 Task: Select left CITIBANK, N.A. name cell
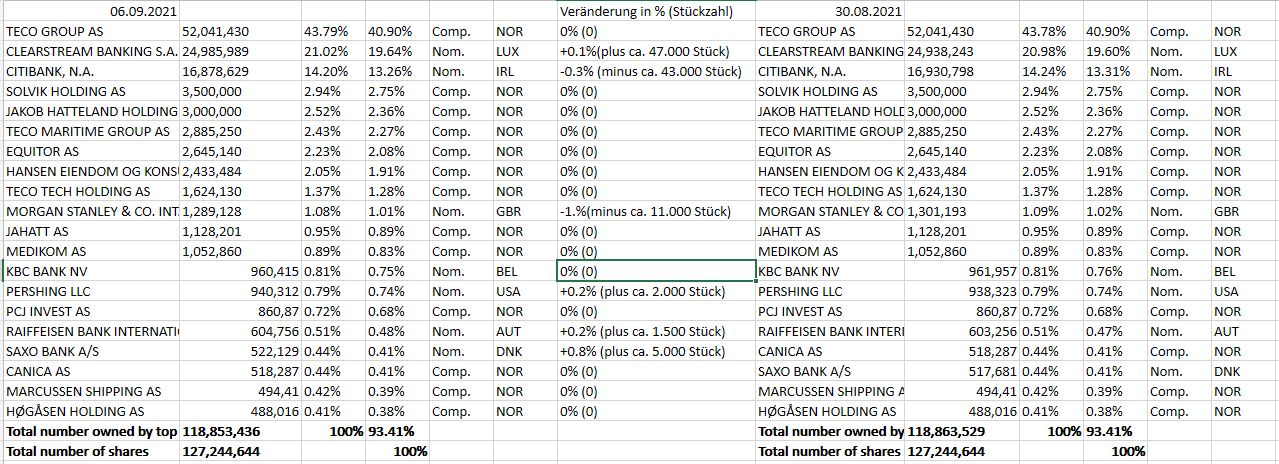point(91,72)
